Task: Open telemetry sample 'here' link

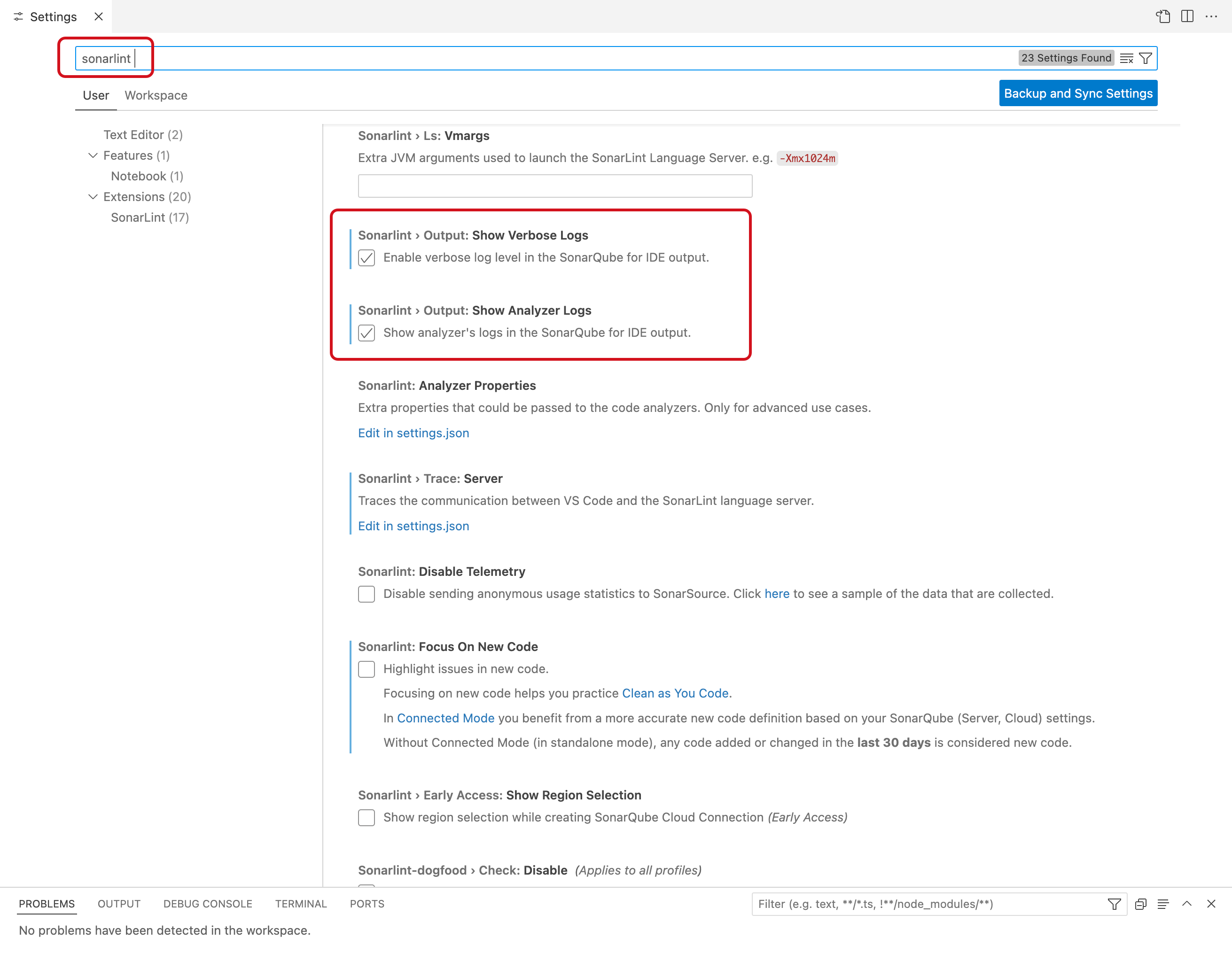Action: point(777,594)
